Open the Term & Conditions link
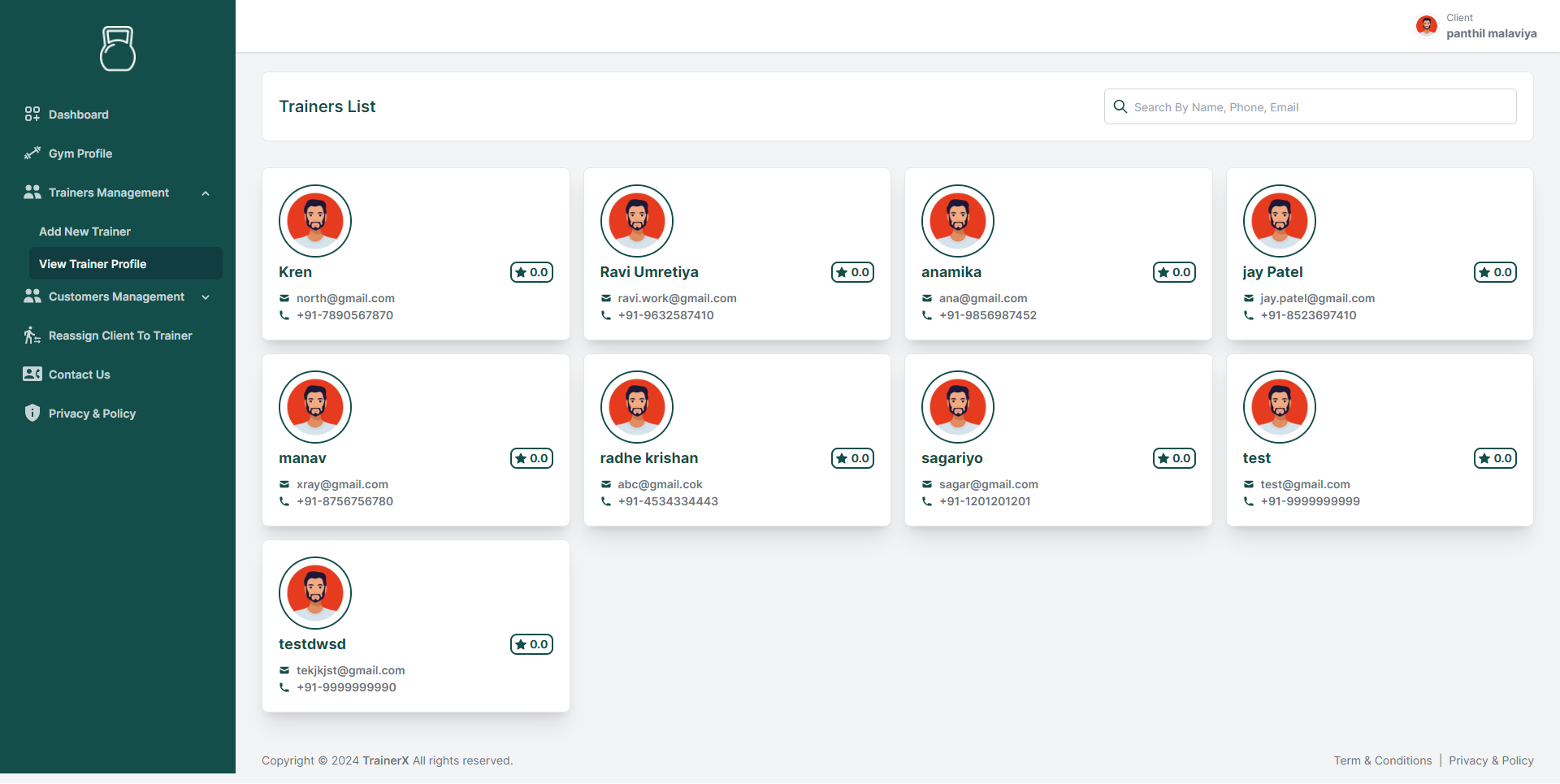Screen dimensions: 1560x784 (x=1383, y=761)
